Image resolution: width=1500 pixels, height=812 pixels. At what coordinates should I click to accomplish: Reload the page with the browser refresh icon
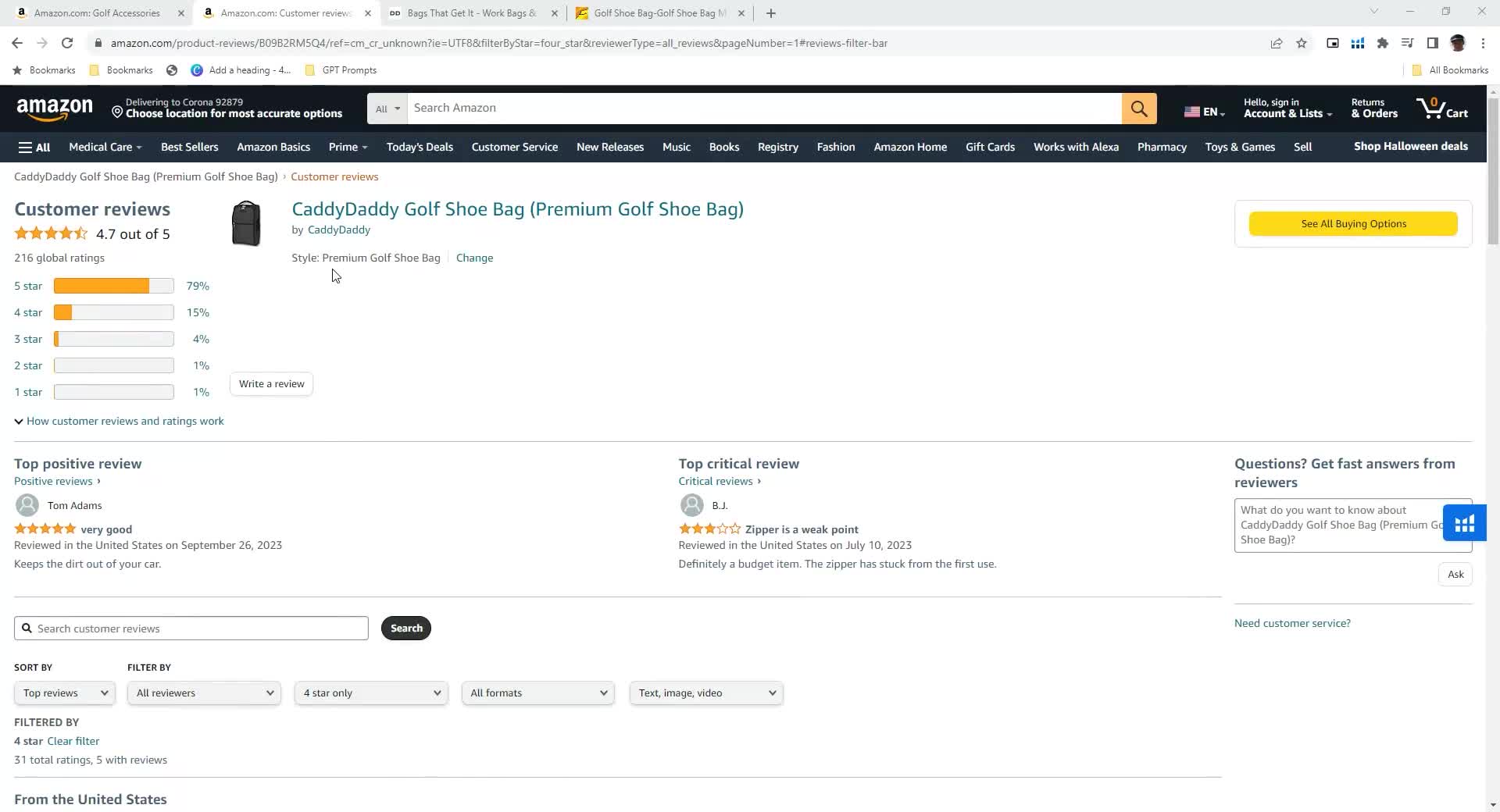[x=67, y=43]
